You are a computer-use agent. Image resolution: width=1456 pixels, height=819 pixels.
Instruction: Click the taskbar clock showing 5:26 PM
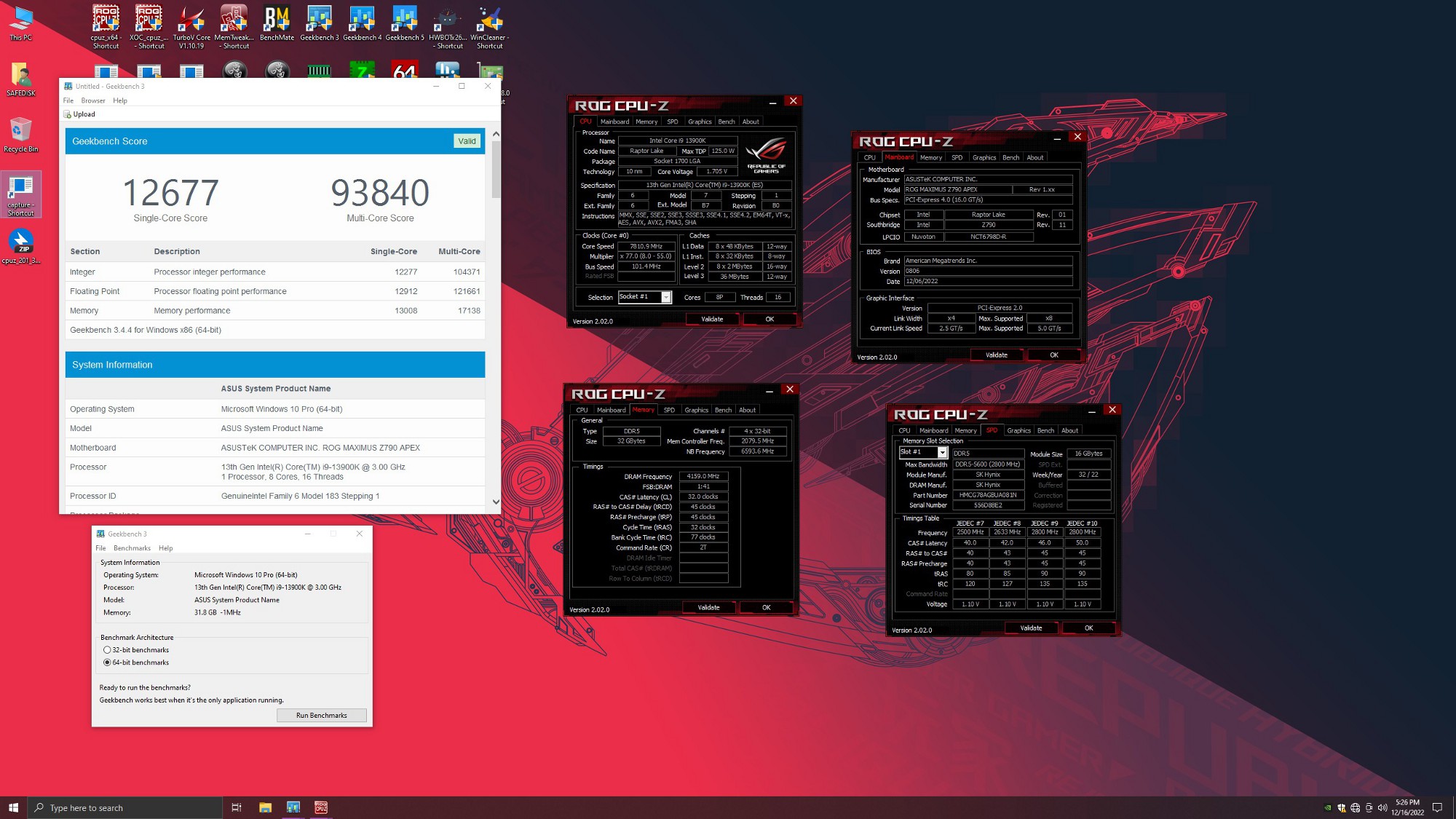coord(1406,807)
